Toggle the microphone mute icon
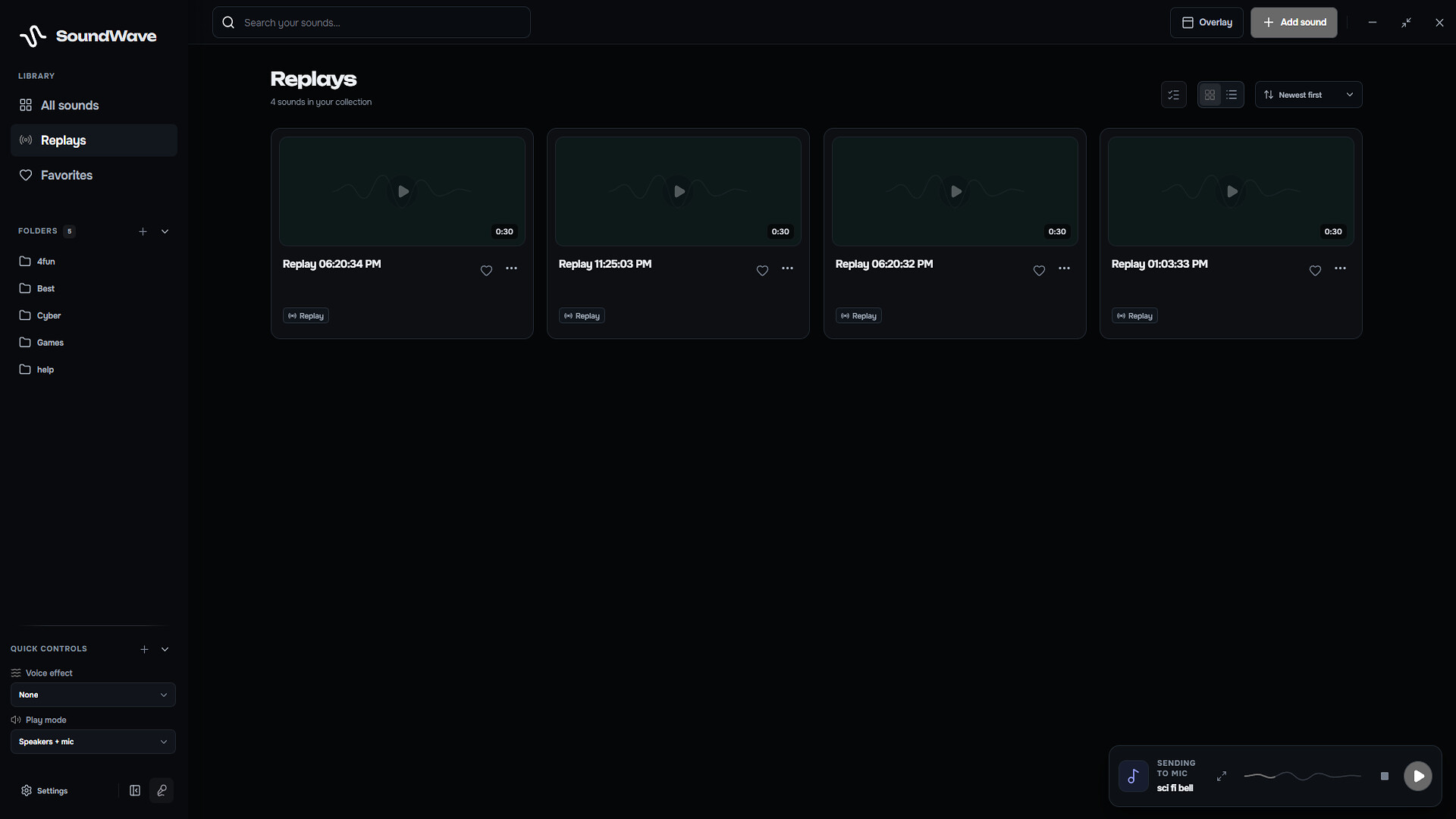Image resolution: width=1456 pixels, height=819 pixels. coord(162,791)
